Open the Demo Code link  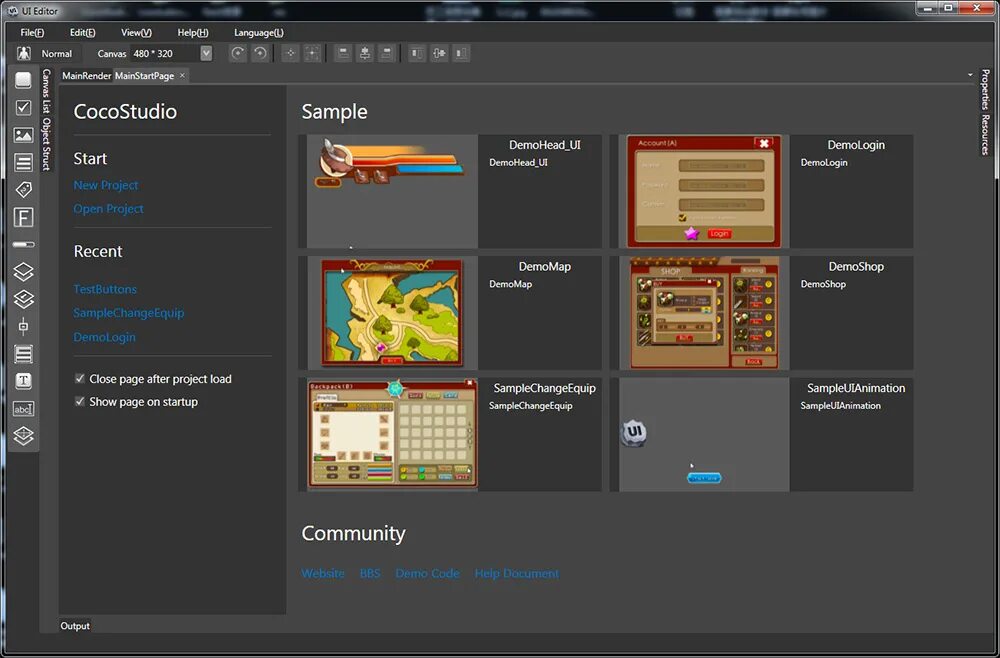427,573
